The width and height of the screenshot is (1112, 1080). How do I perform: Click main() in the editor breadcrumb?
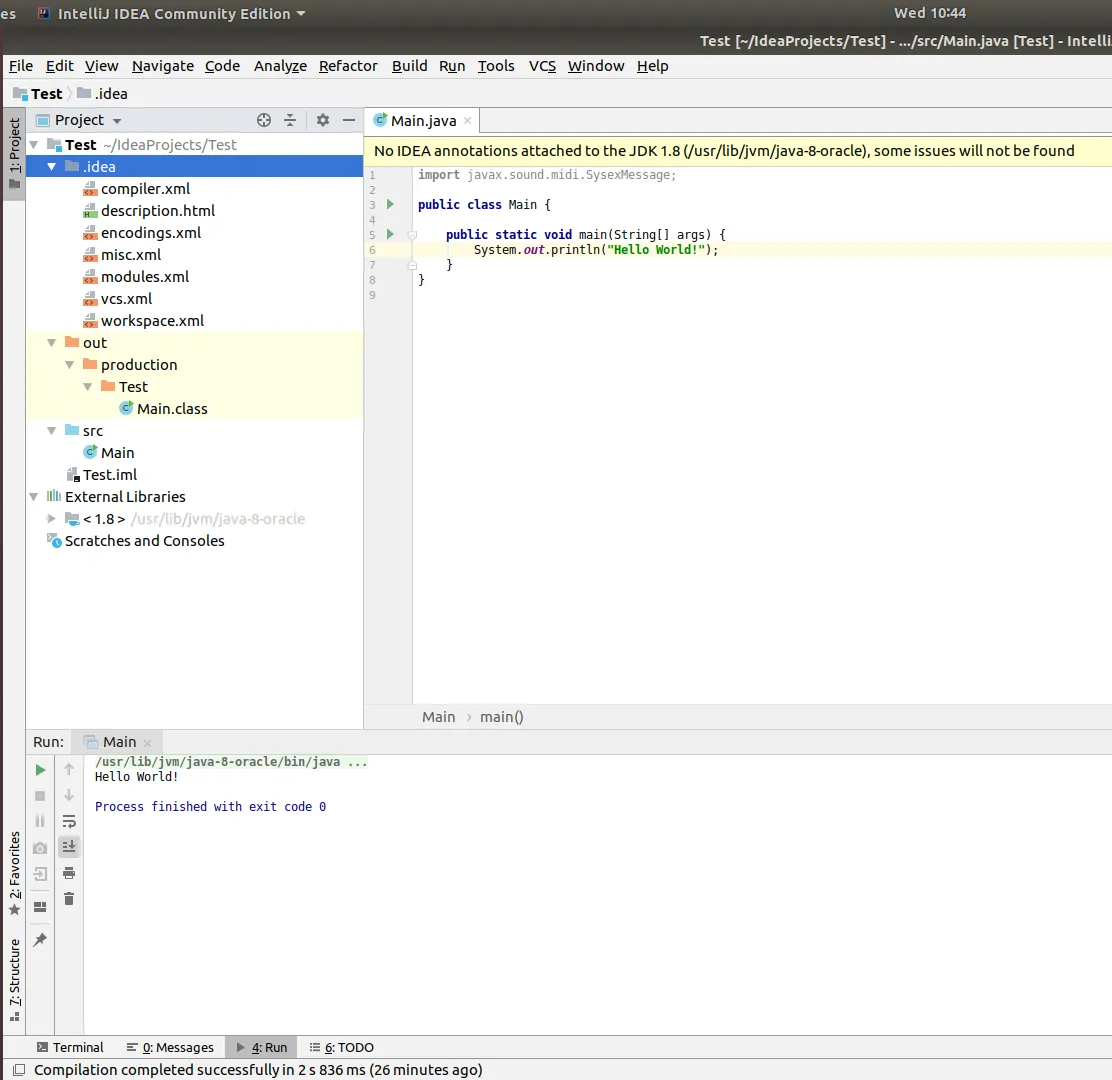(501, 717)
